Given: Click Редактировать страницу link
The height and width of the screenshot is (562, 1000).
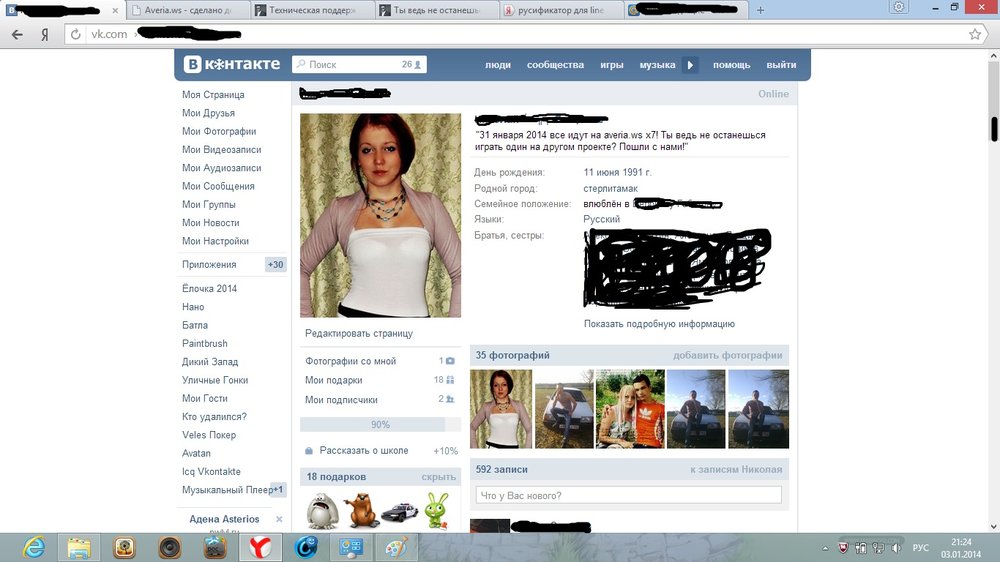Looking at the screenshot, I should [x=358, y=333].
